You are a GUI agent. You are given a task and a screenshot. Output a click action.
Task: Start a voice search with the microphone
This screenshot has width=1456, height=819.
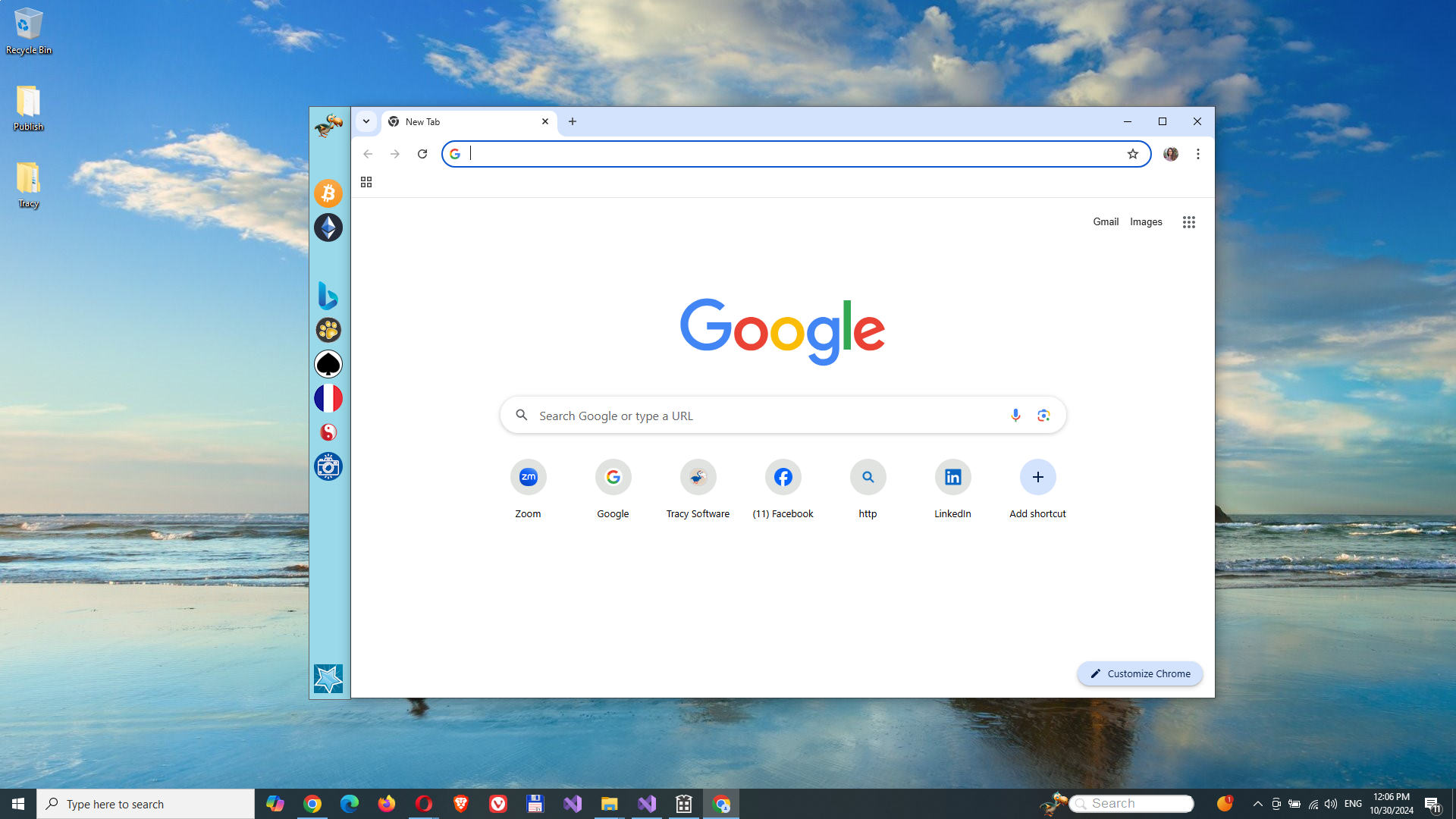(1015, 416)
